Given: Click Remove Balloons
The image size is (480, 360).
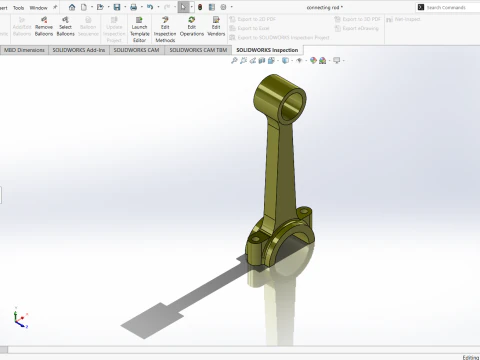Looking at the screenshot, I should (44, 26).
